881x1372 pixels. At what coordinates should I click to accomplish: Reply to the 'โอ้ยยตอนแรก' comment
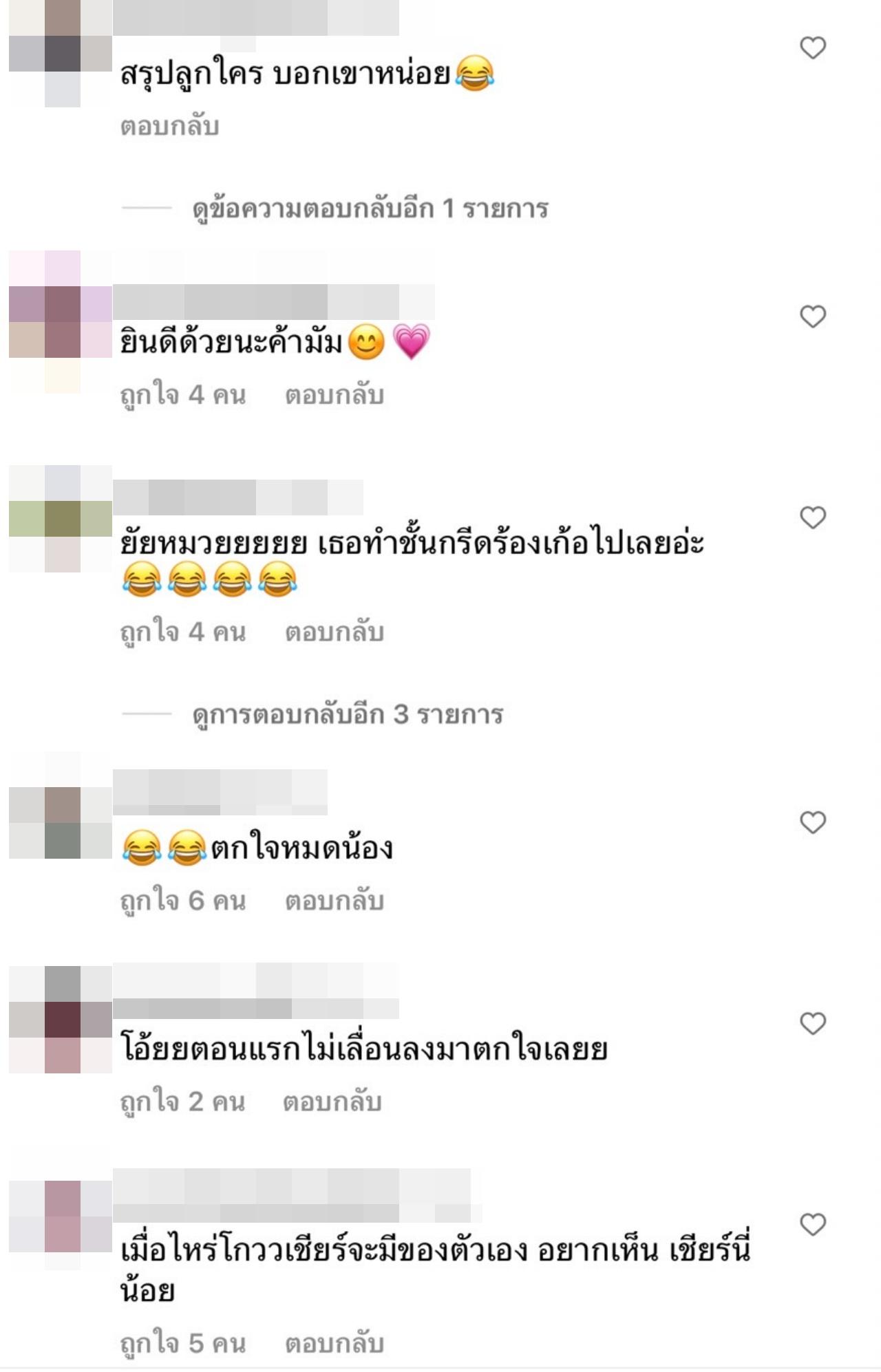click(x=332, y=1102)
